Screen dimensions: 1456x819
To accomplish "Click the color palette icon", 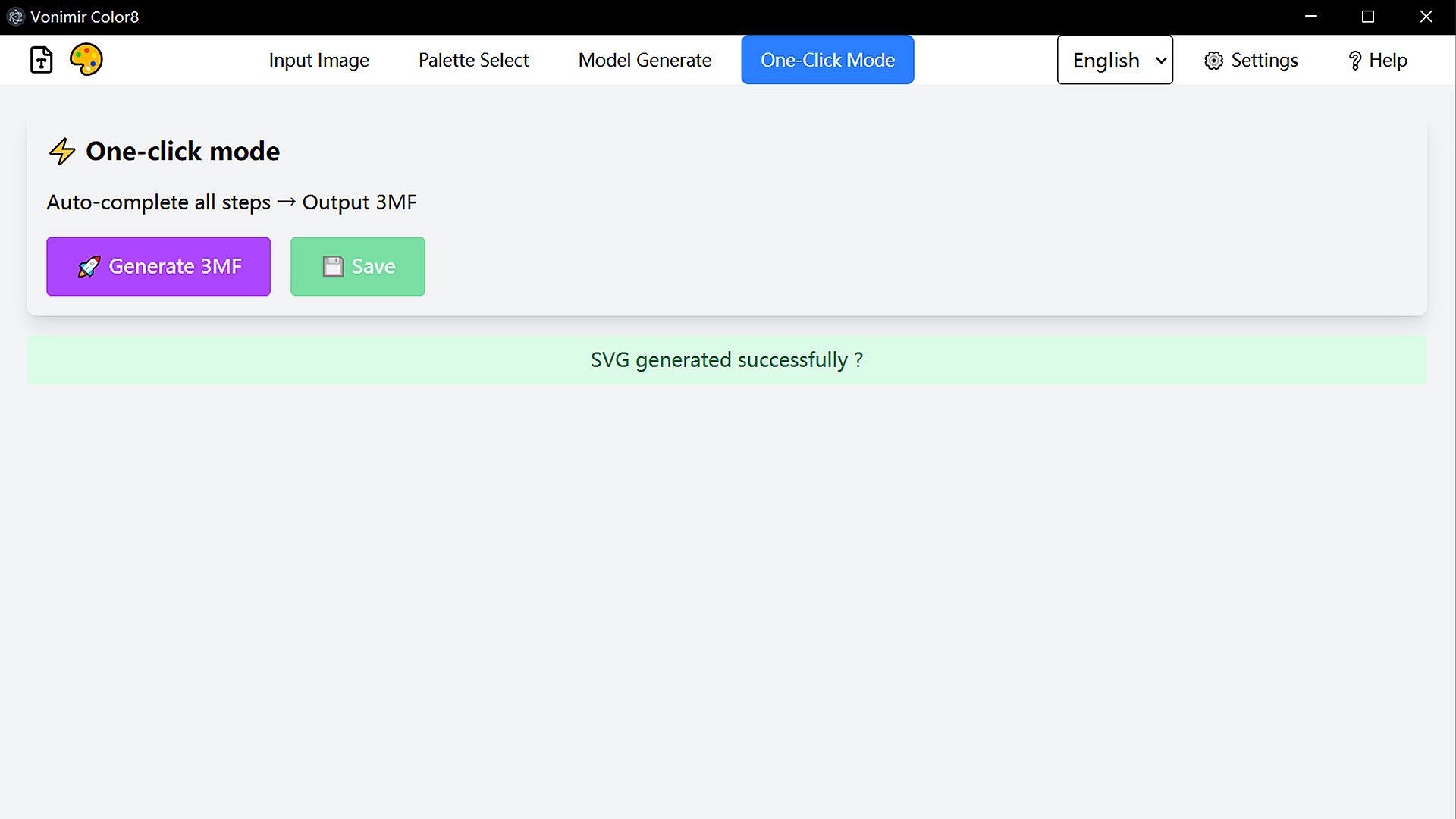I will coord(86,59).
